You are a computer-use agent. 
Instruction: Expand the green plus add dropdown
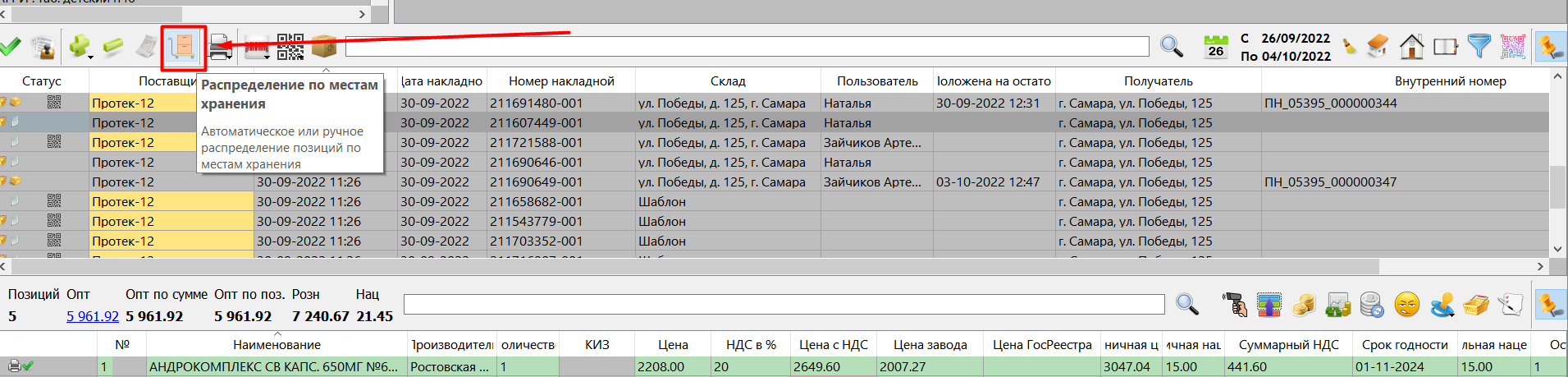[90, 56]
